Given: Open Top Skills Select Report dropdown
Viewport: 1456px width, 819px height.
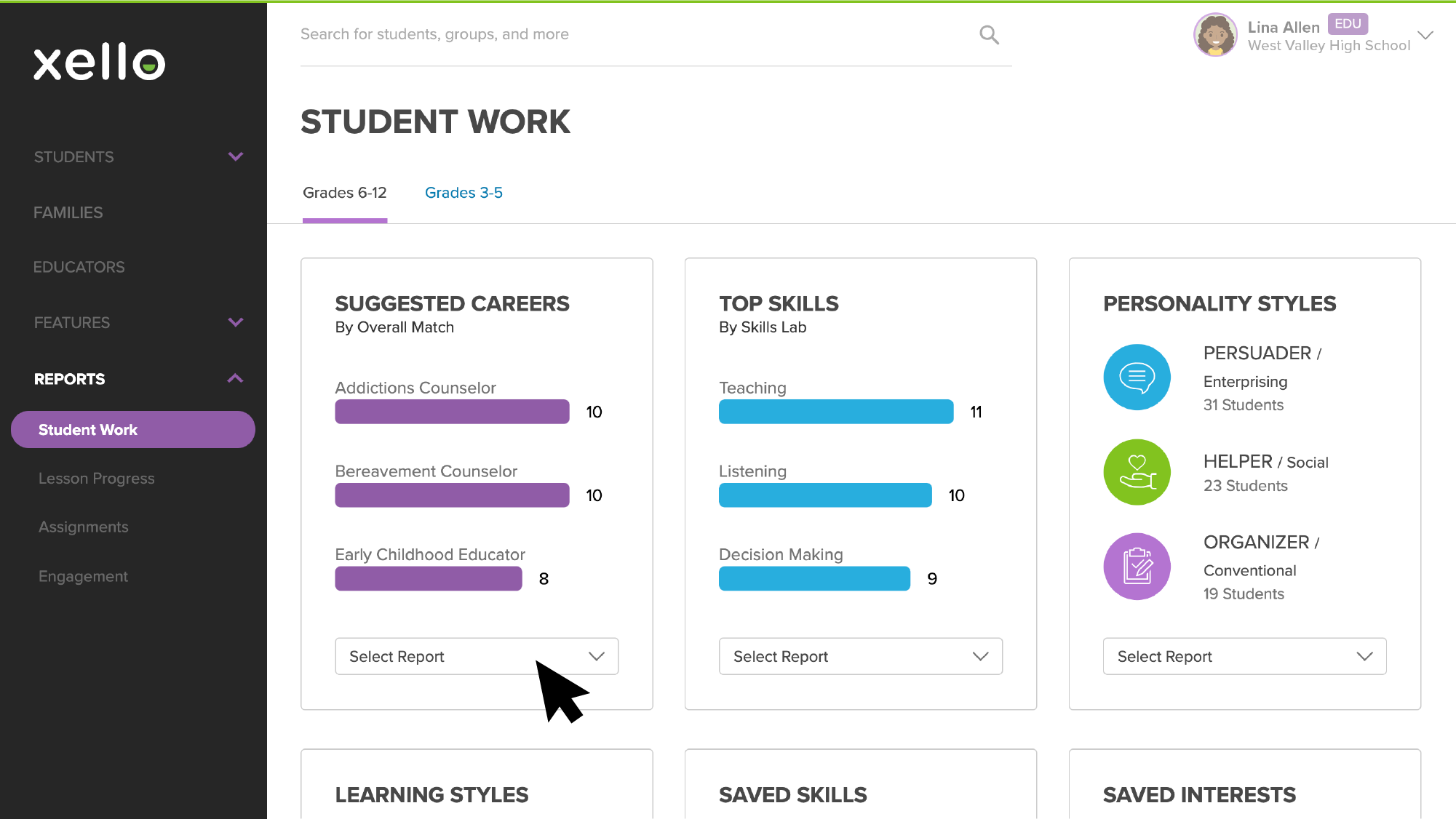Looking at the screenshot, I should coord(861,656).
